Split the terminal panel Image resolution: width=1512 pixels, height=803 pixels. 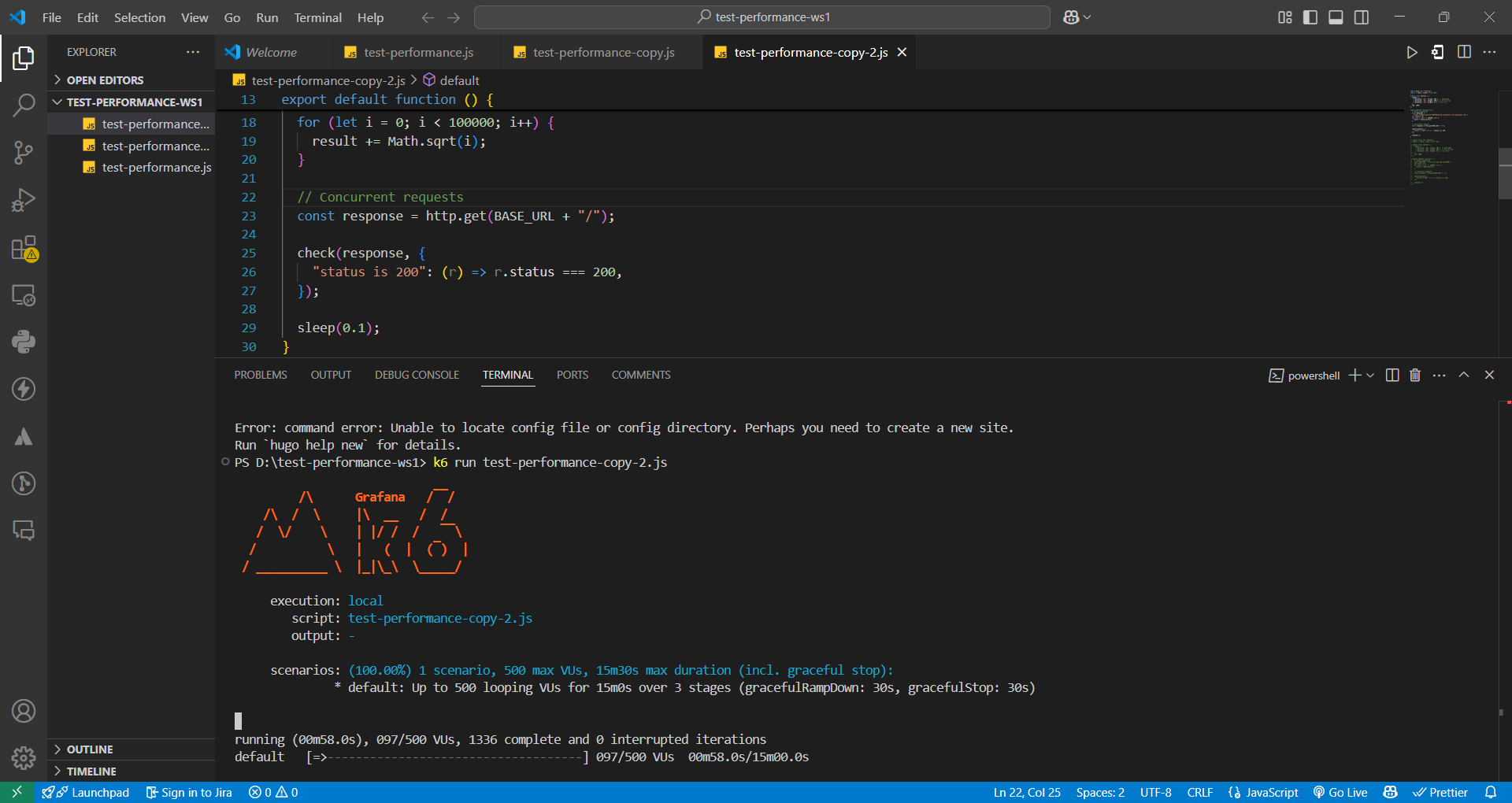(1392, 375)
